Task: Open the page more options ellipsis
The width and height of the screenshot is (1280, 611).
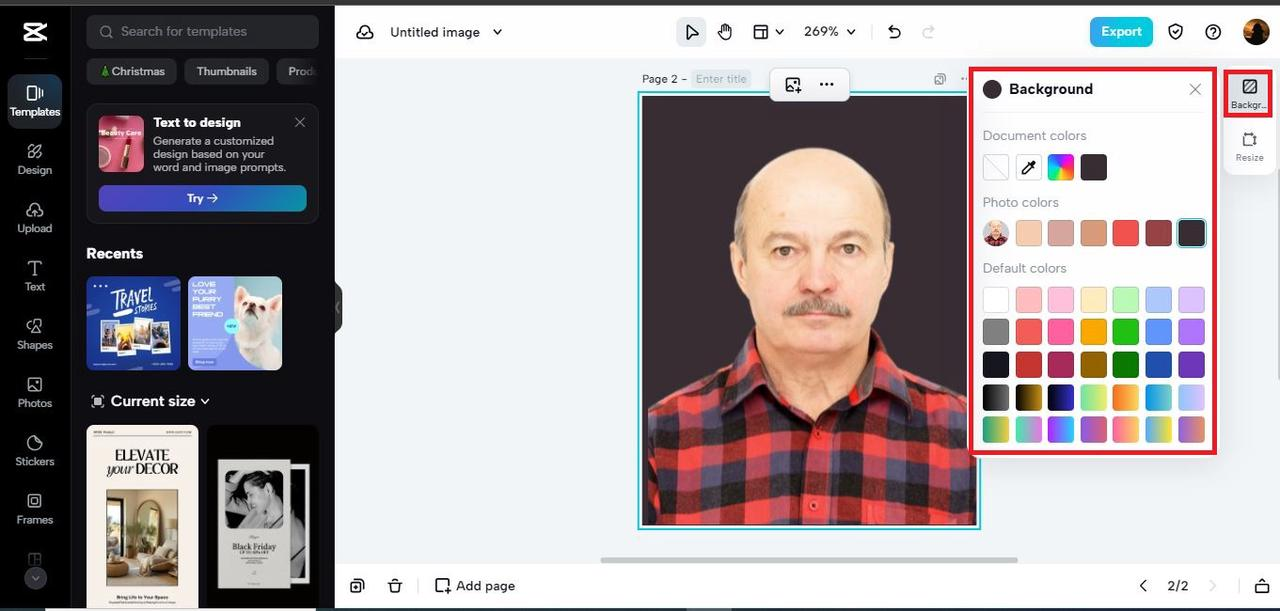Action: [x=827, y=85]
